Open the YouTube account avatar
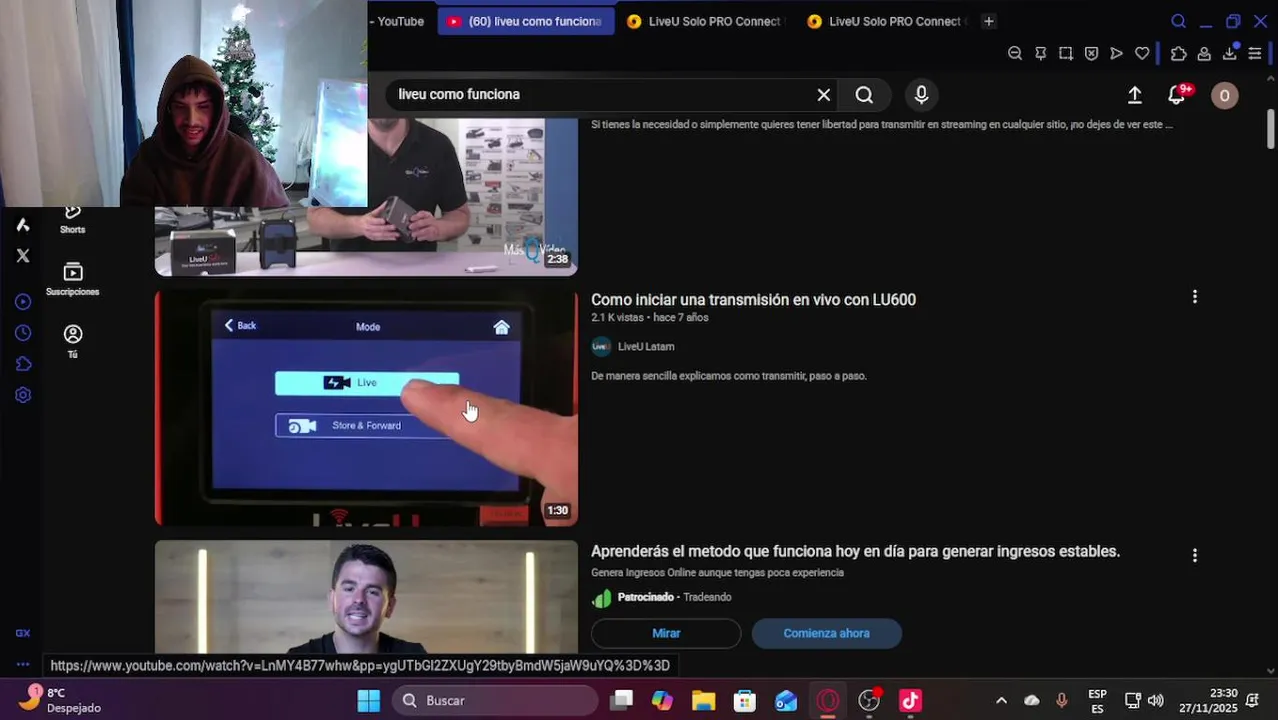Screen dimensions: 1278x720 pyautogui.click(x=1224, y=95)
